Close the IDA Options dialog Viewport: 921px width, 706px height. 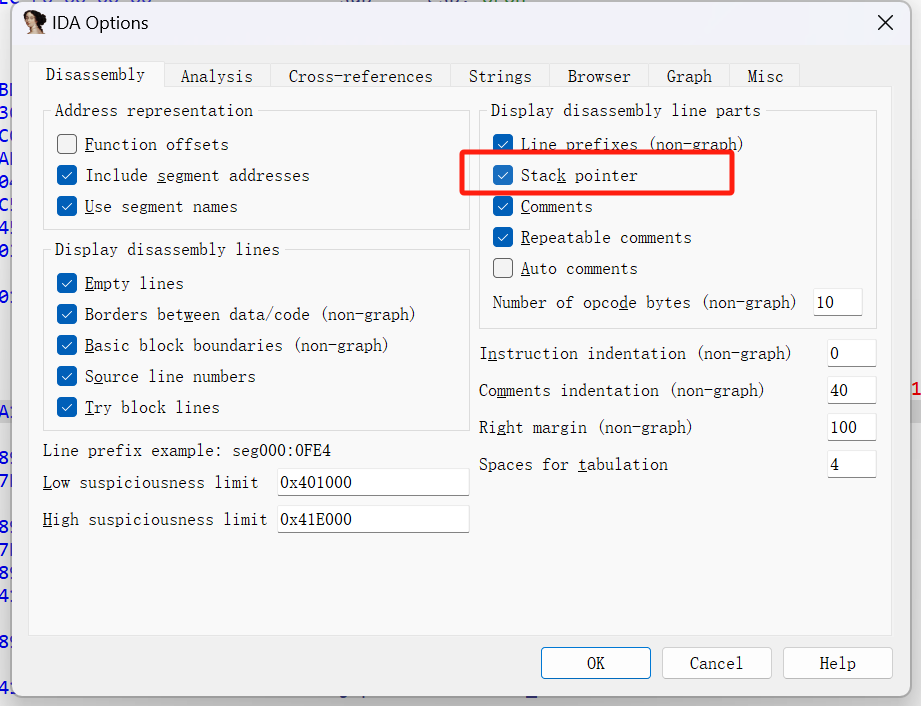885,23
